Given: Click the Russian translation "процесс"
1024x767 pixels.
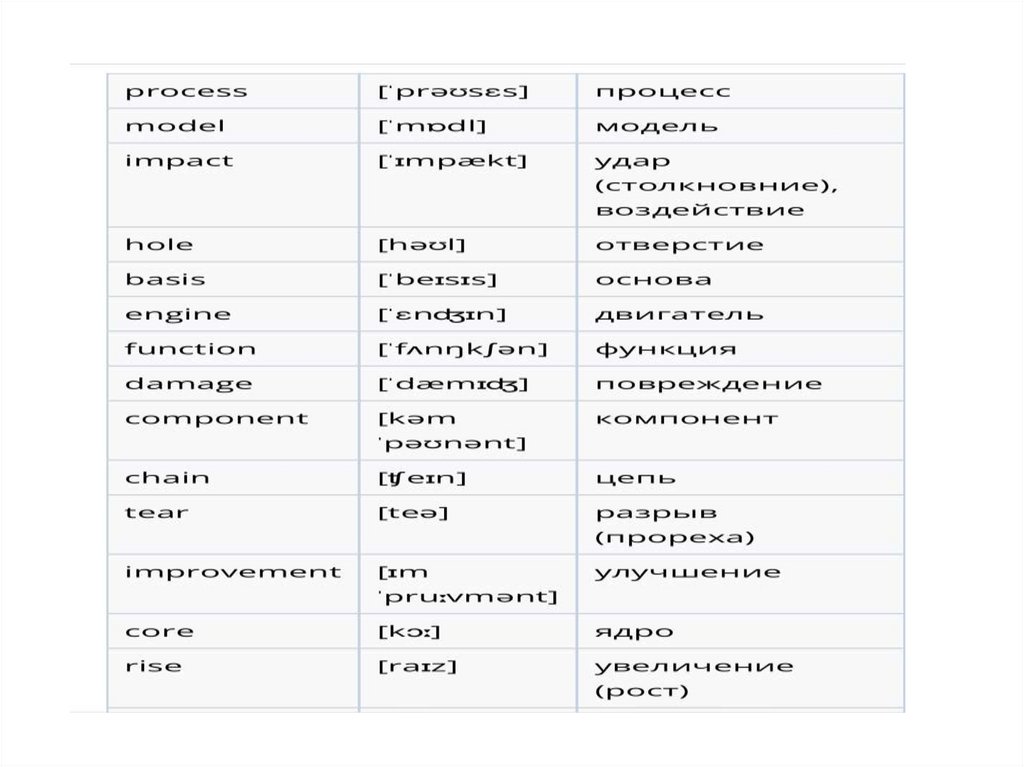Looking at the screenshot, I should pyautogui.click(x=663, y=92).
